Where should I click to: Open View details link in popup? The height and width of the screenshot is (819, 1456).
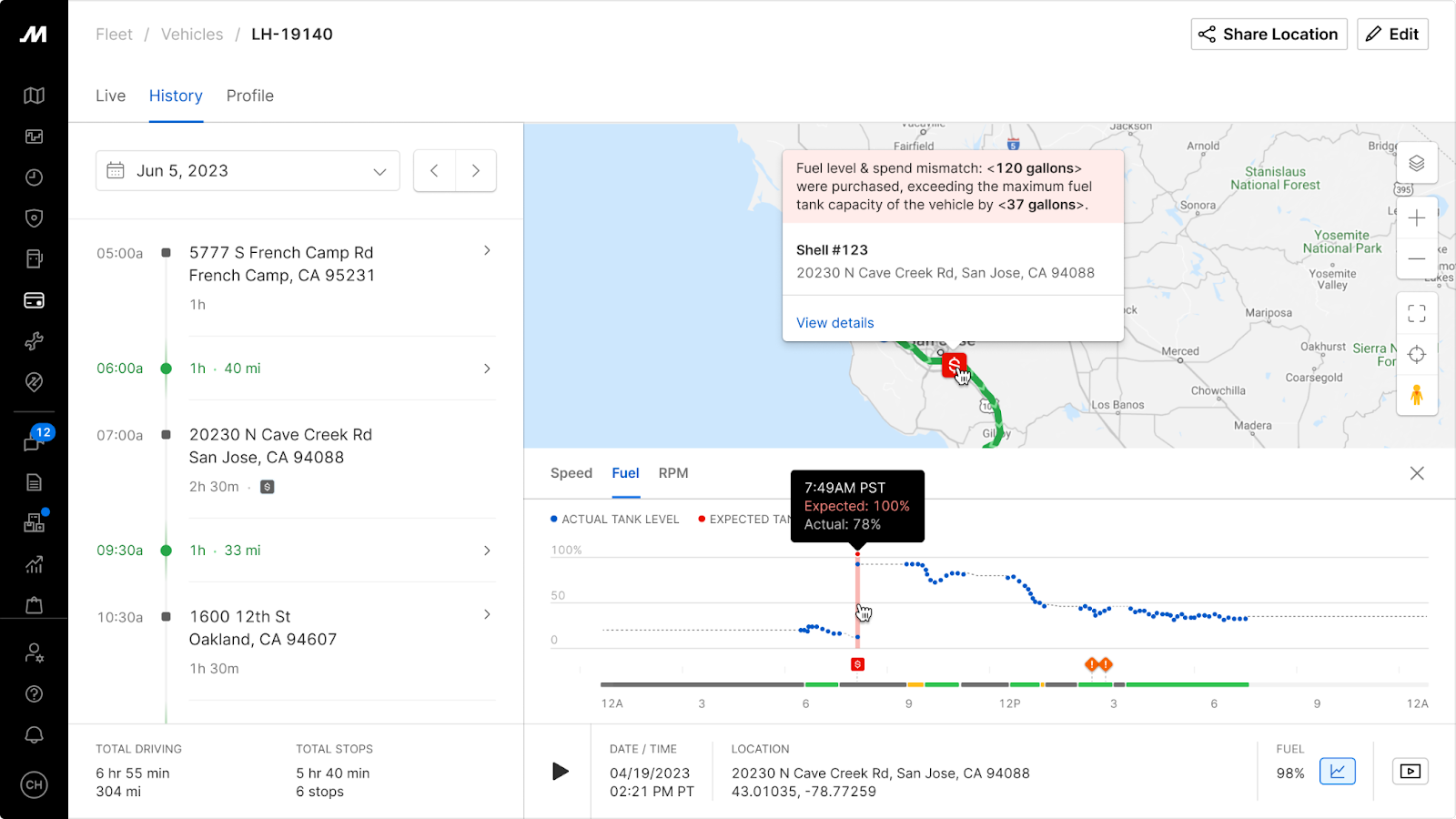tap(834, 323)
